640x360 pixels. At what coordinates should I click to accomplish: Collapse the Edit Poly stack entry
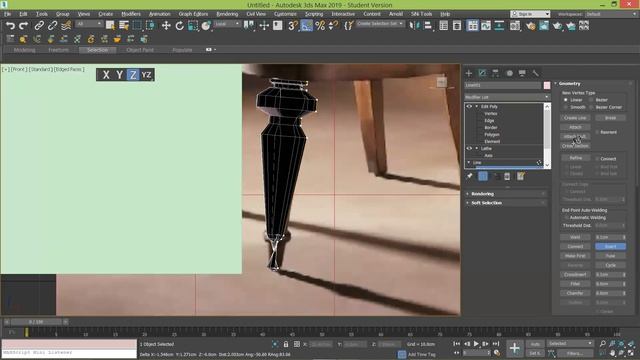tap(476, 107)
